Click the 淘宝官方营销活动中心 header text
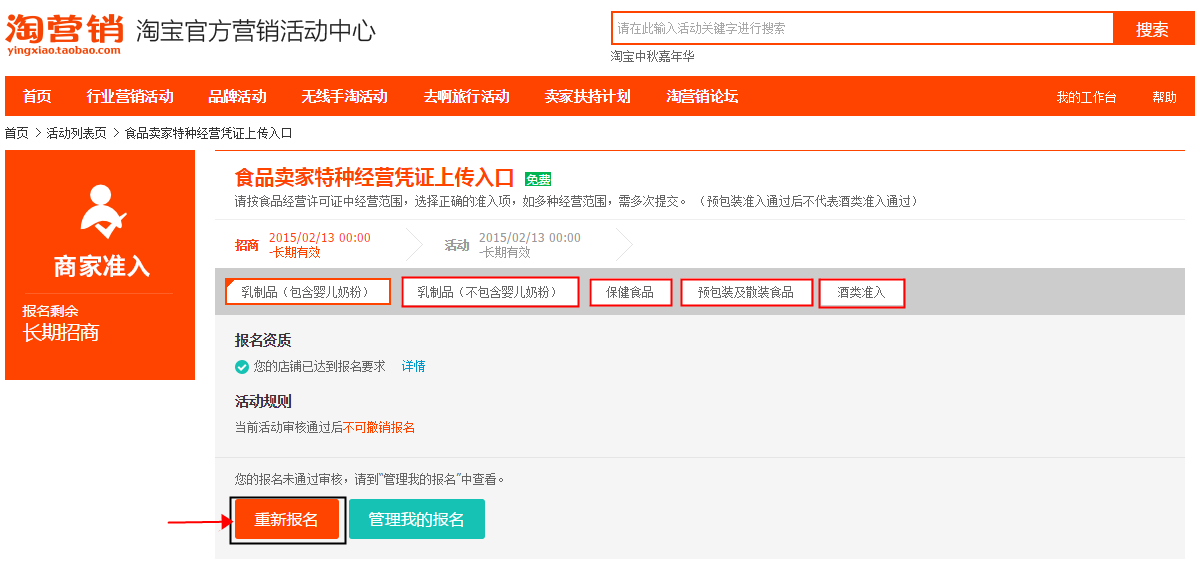This screenshot has height=566, width=1200. (256, 31)
